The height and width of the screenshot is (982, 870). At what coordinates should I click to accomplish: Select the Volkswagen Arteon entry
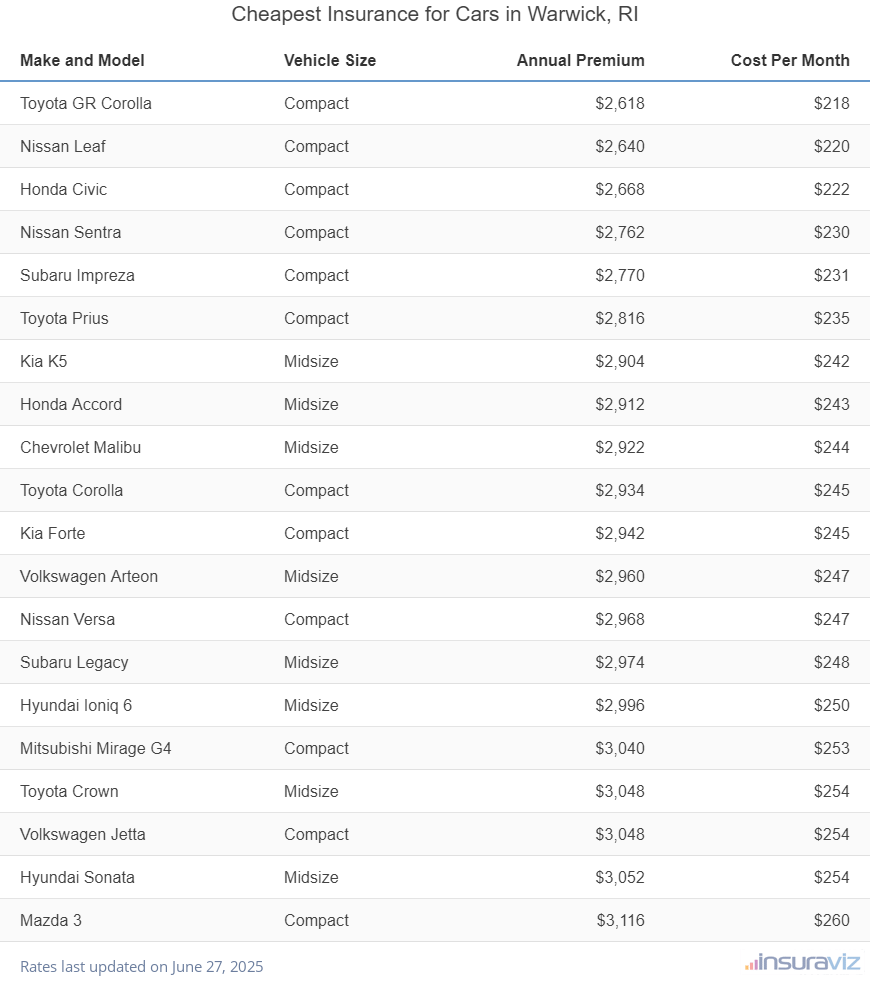[89, 576]
